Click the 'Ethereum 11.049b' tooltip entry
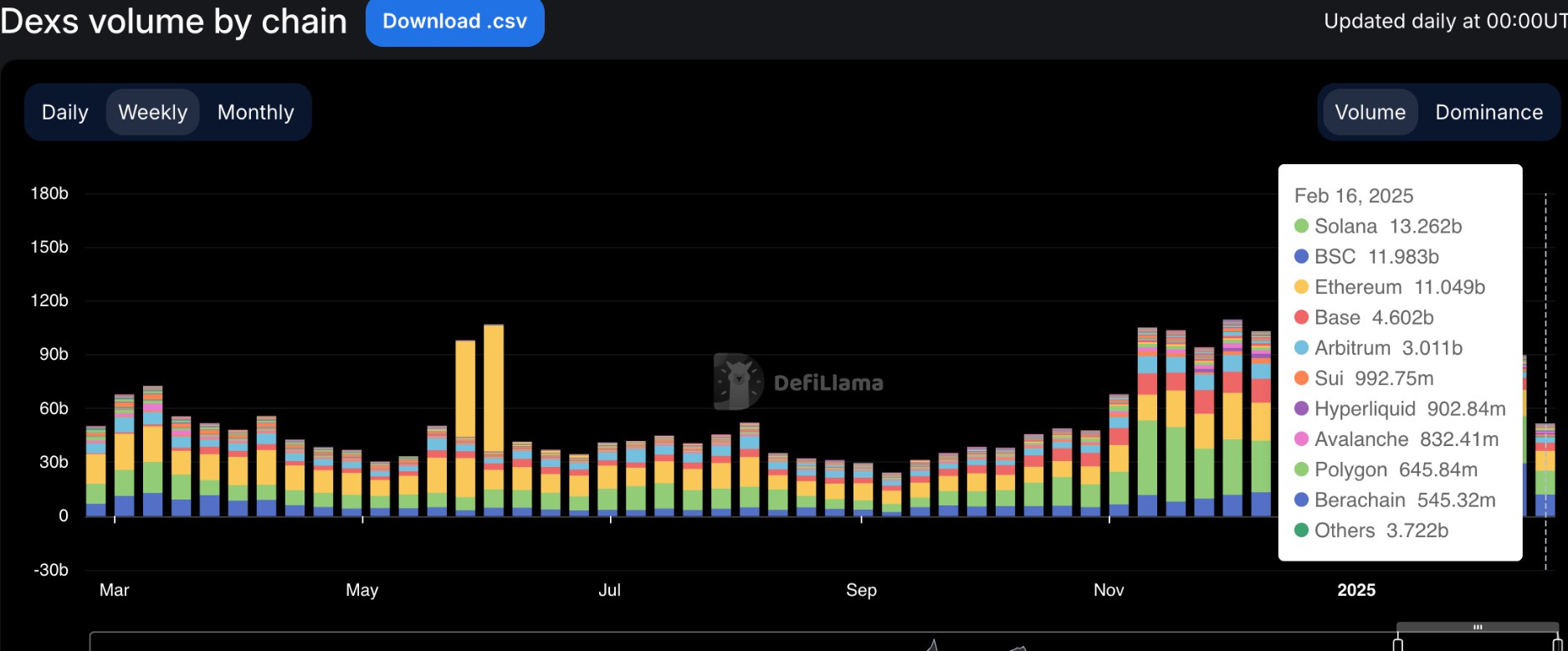The width and height of the screenshot is (1568, 651). (x=1390, y=287)
